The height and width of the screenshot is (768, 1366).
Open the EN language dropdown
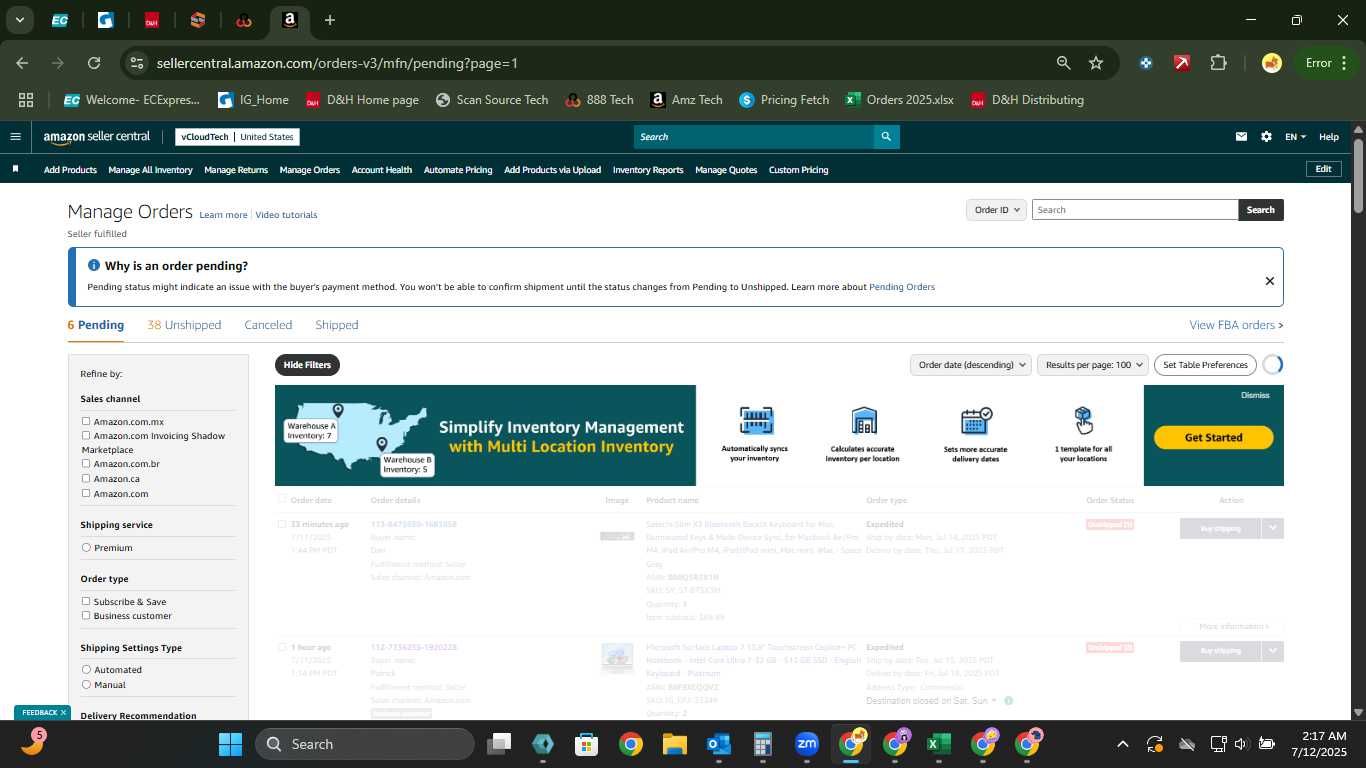pos(1295,137)
